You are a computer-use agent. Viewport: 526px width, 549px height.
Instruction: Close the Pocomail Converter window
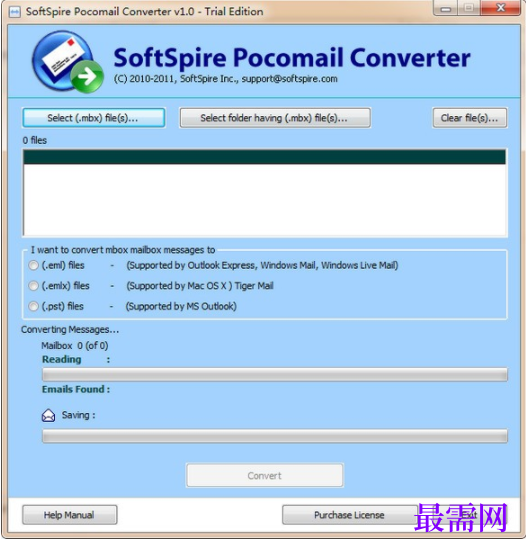coord(500,8)
